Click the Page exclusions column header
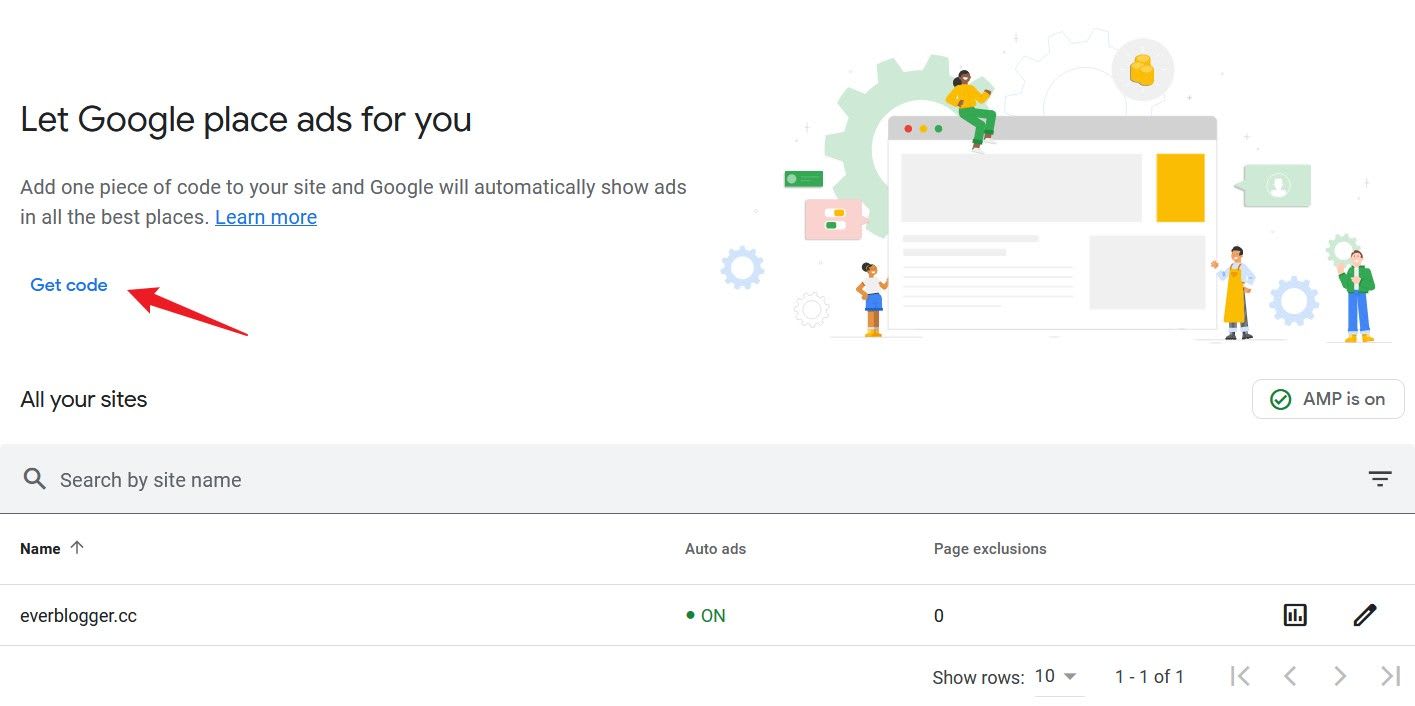Viewport: 1415px width, 706px height. click(990, 548)
